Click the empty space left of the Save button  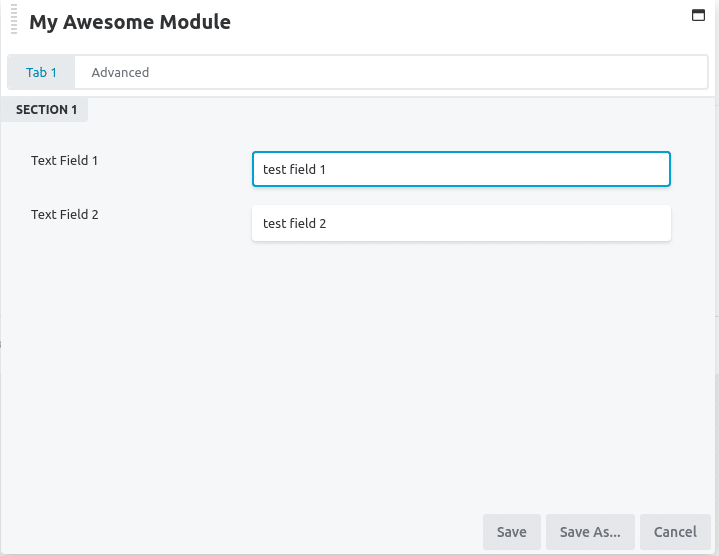[x=241, y=532]
